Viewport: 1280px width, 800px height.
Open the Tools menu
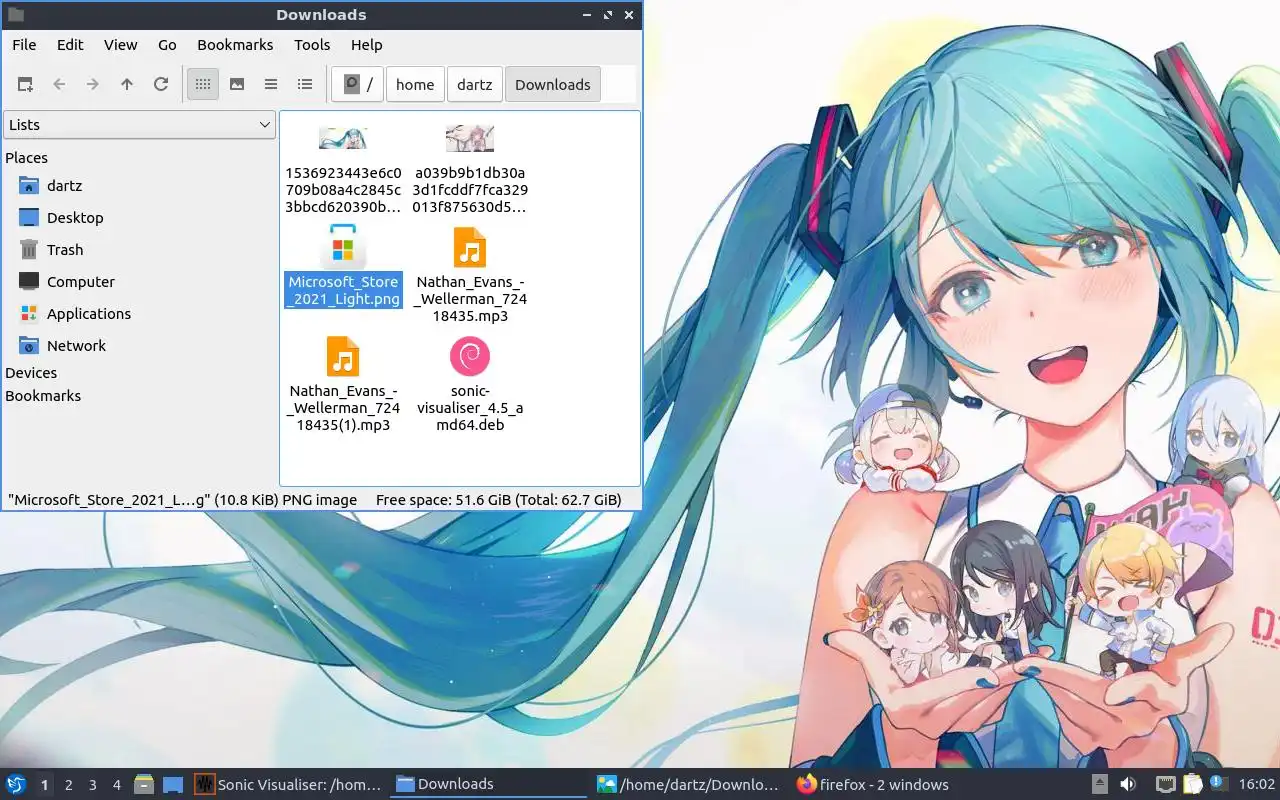tap(312, 45)
